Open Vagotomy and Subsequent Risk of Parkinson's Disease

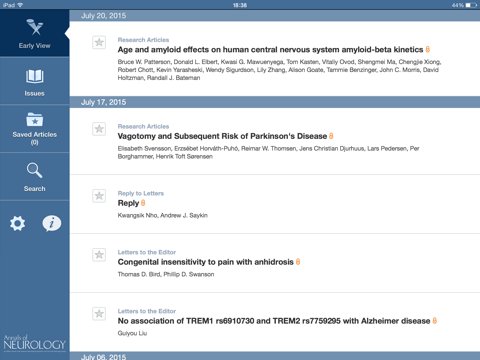(222, 136)
